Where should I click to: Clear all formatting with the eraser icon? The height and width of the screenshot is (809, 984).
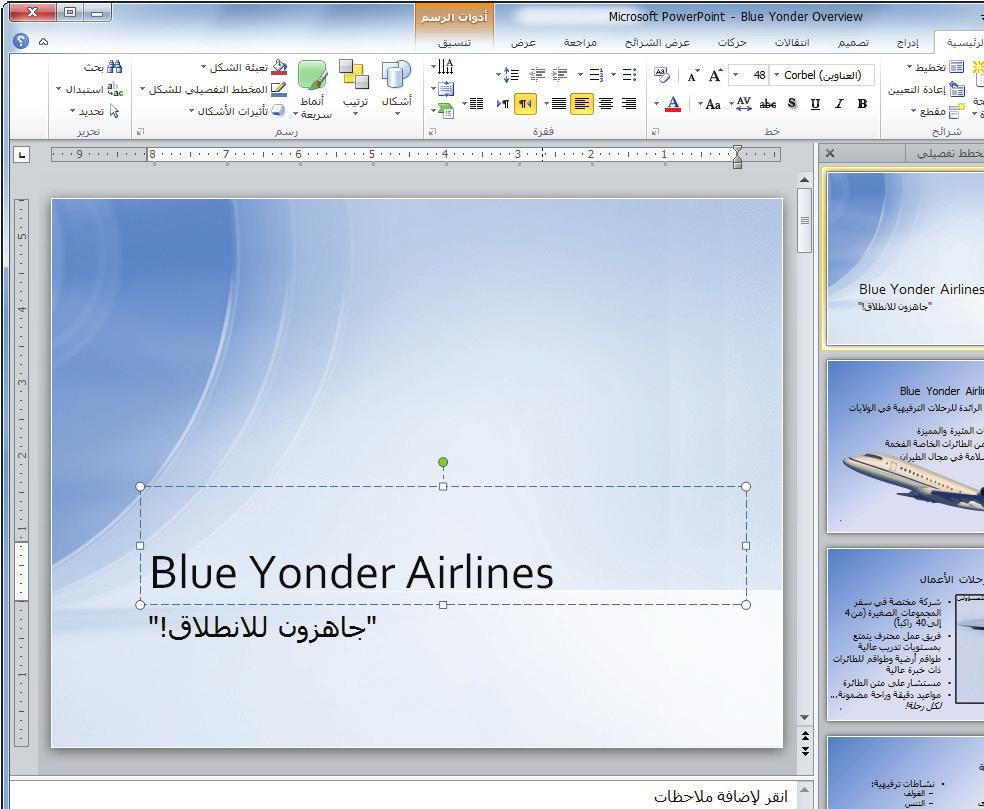click(661, 75)
